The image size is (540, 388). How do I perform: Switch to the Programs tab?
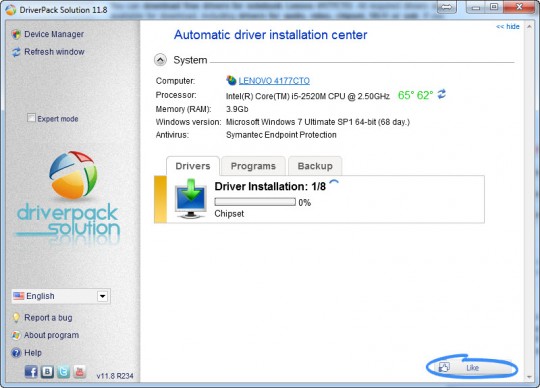pyautogui.click(x=253, y=166)
